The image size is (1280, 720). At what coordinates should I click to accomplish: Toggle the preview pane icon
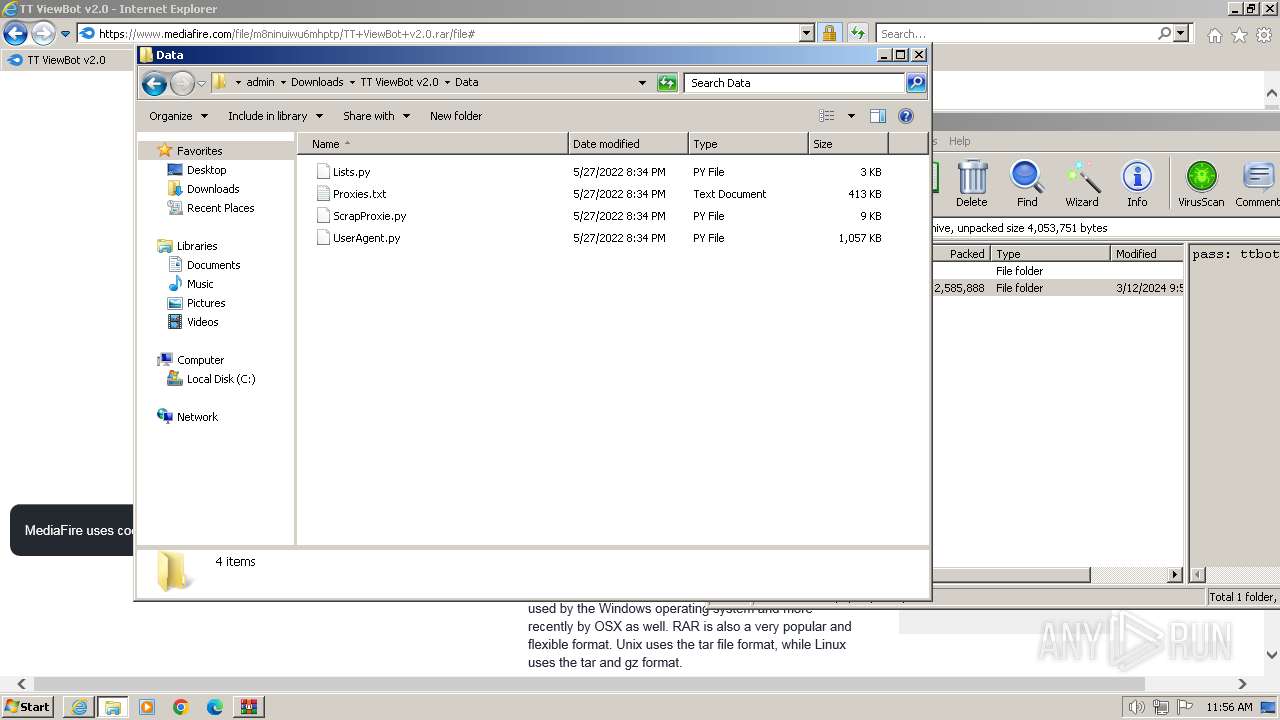(x=878, y=116)
